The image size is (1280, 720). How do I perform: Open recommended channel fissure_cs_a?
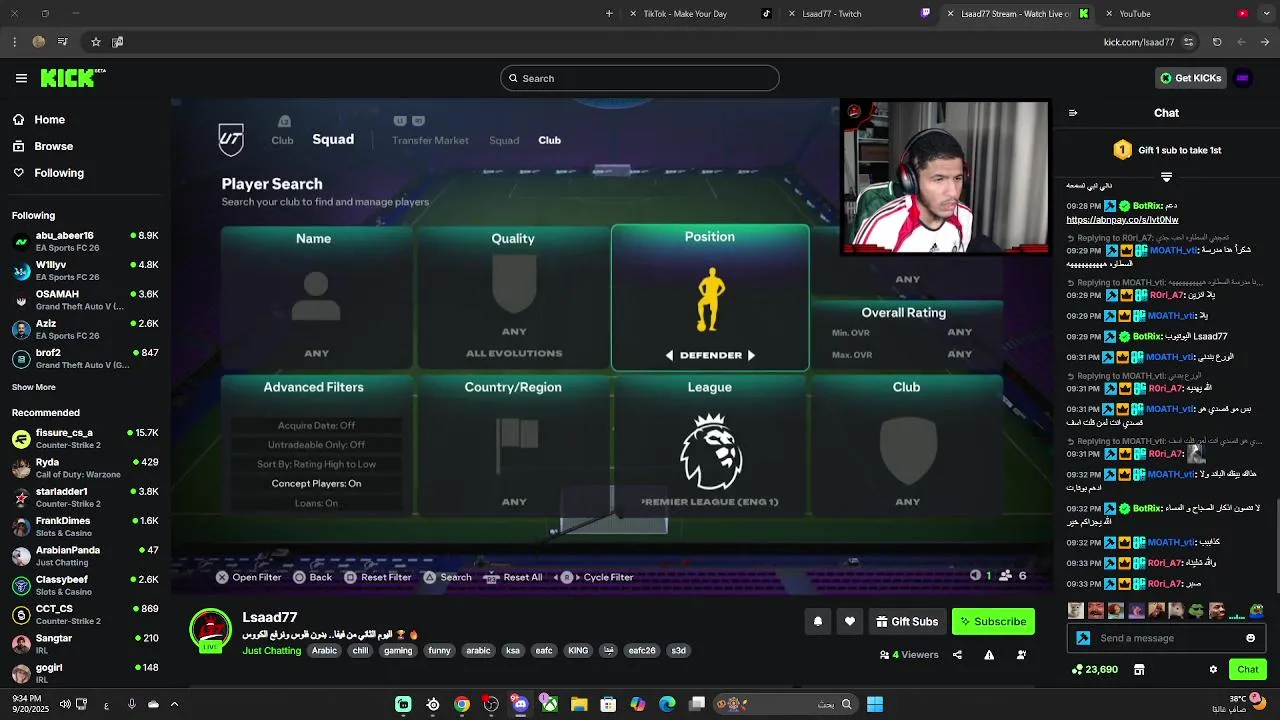pyautogui.click(x=84, y=438)
